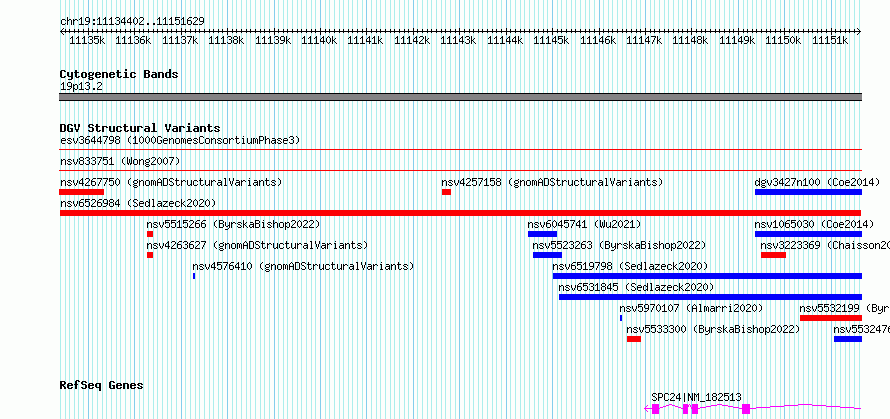The width and height of the screenshot is (890, 419).
Task: Select the blue bar under nsv5532476
Action: point(848,339)
